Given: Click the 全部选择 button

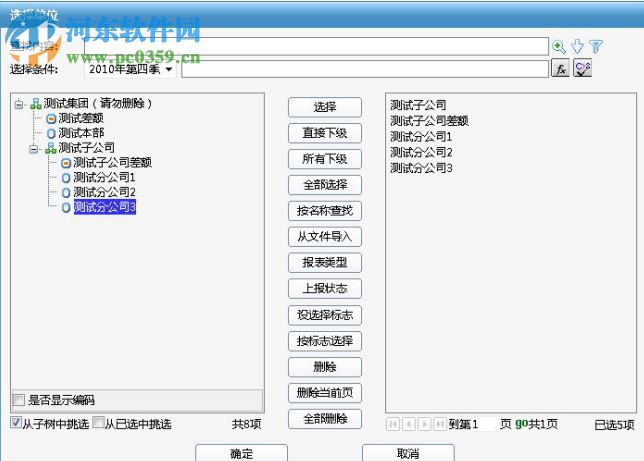Looking at the screenshot, I should click(x=325, y=185).
